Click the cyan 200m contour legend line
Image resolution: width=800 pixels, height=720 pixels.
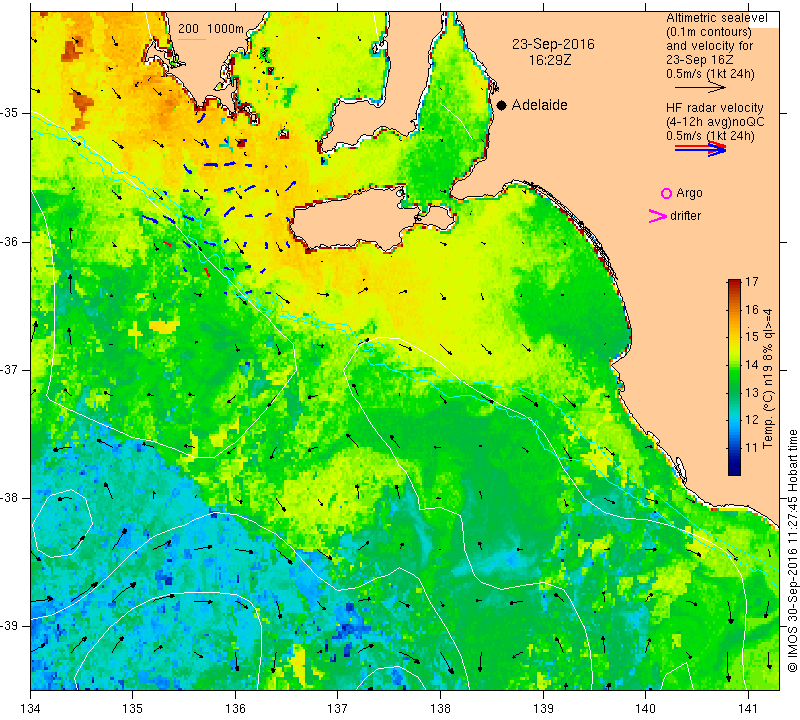click(x=191, y=39)
